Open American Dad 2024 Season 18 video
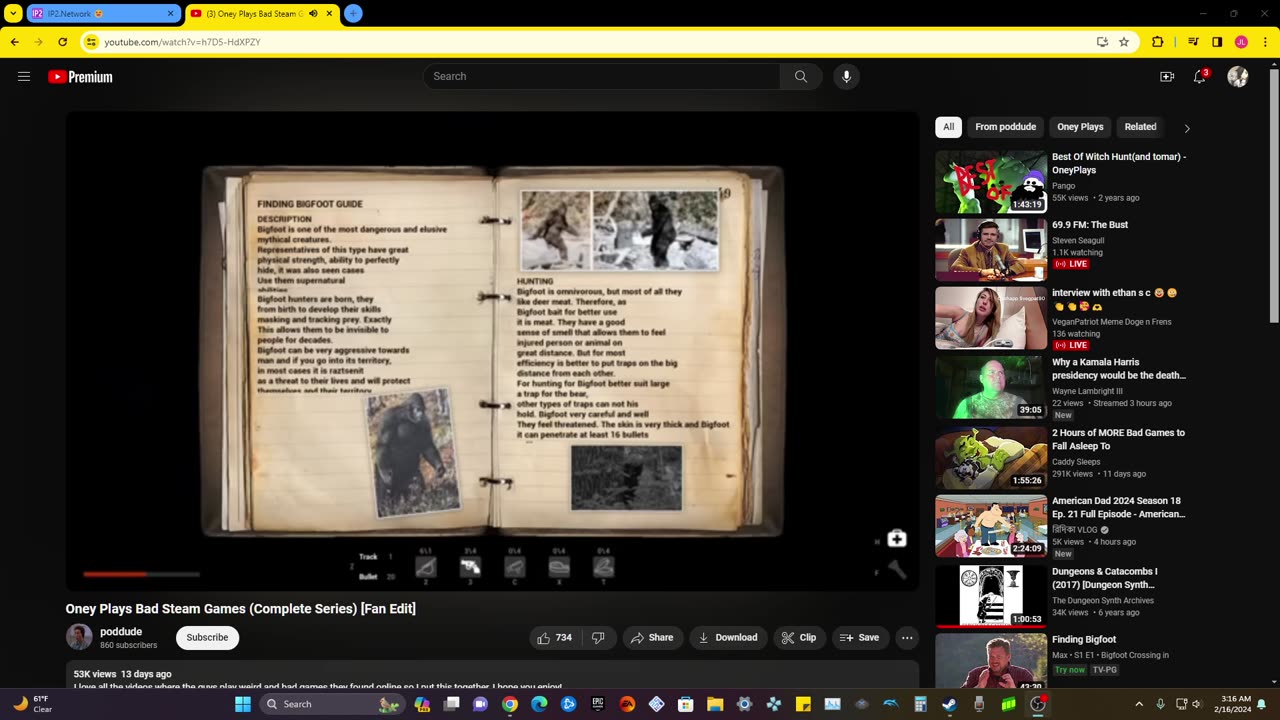Viewport: 1280px width, 720px height. (1118, 507)
